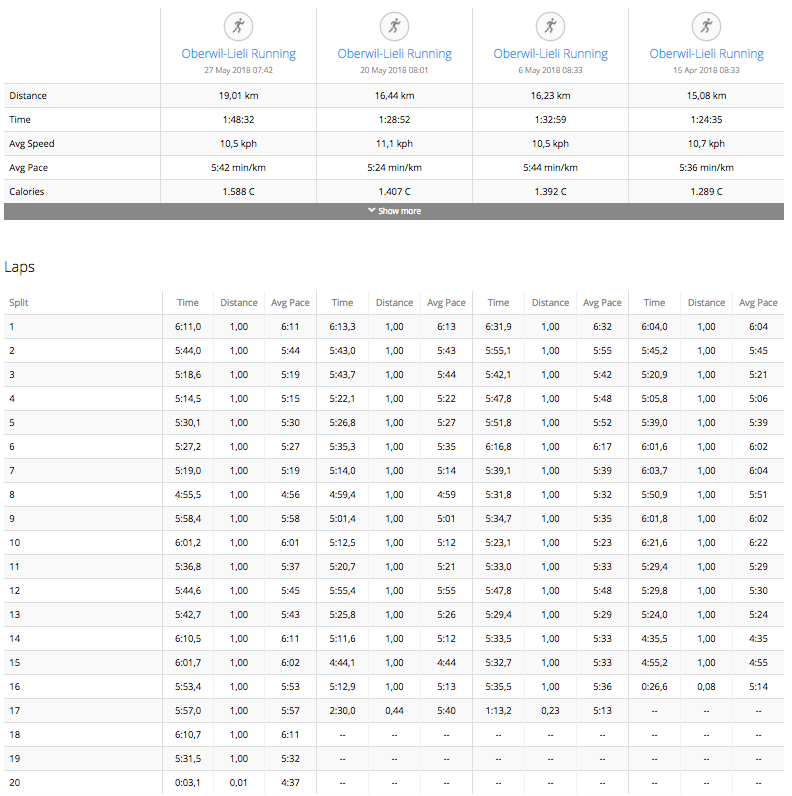
Task: Select the Distance value 15,08 km
Action: point(706,95)
